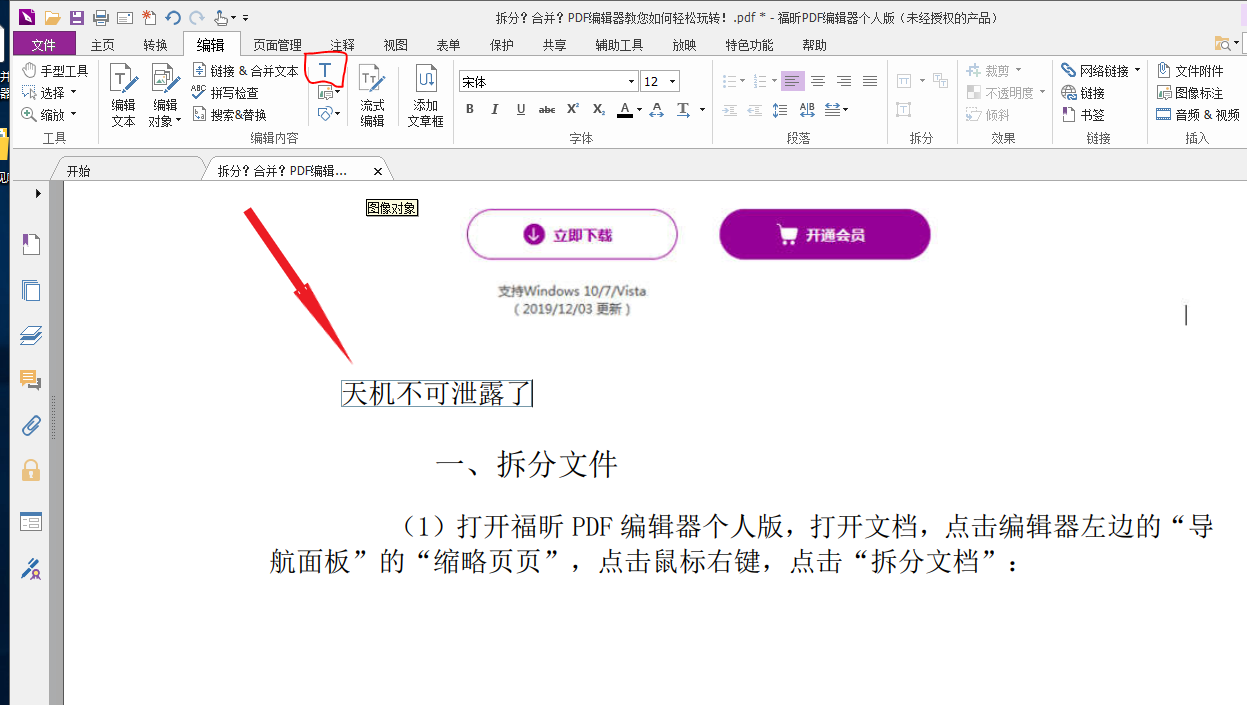The height and width of the screenshot is (705, 1247).
Task: Click the 立即下载 button
Action: [572, 235]
